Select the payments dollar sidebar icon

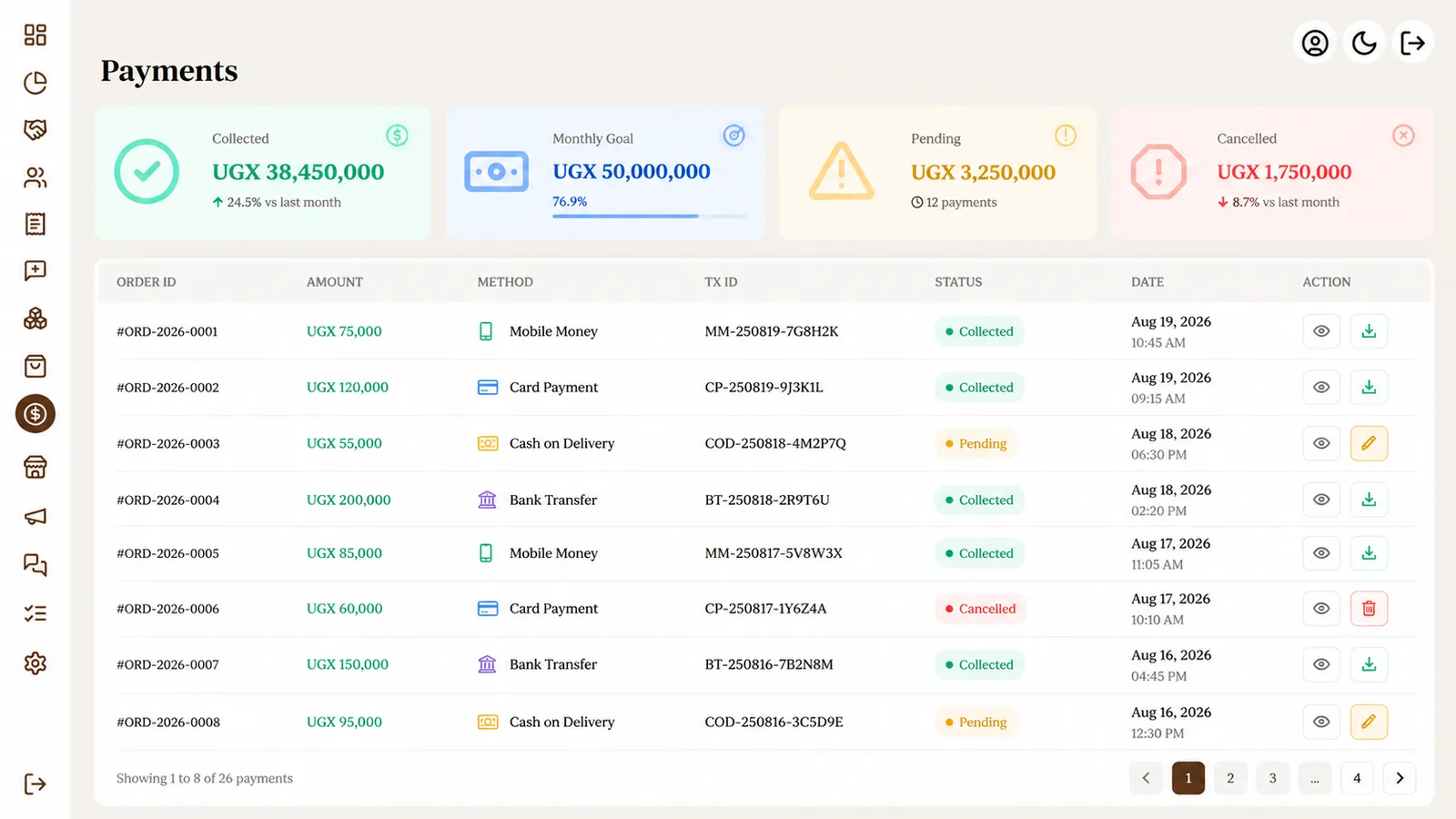coord(35,414)
